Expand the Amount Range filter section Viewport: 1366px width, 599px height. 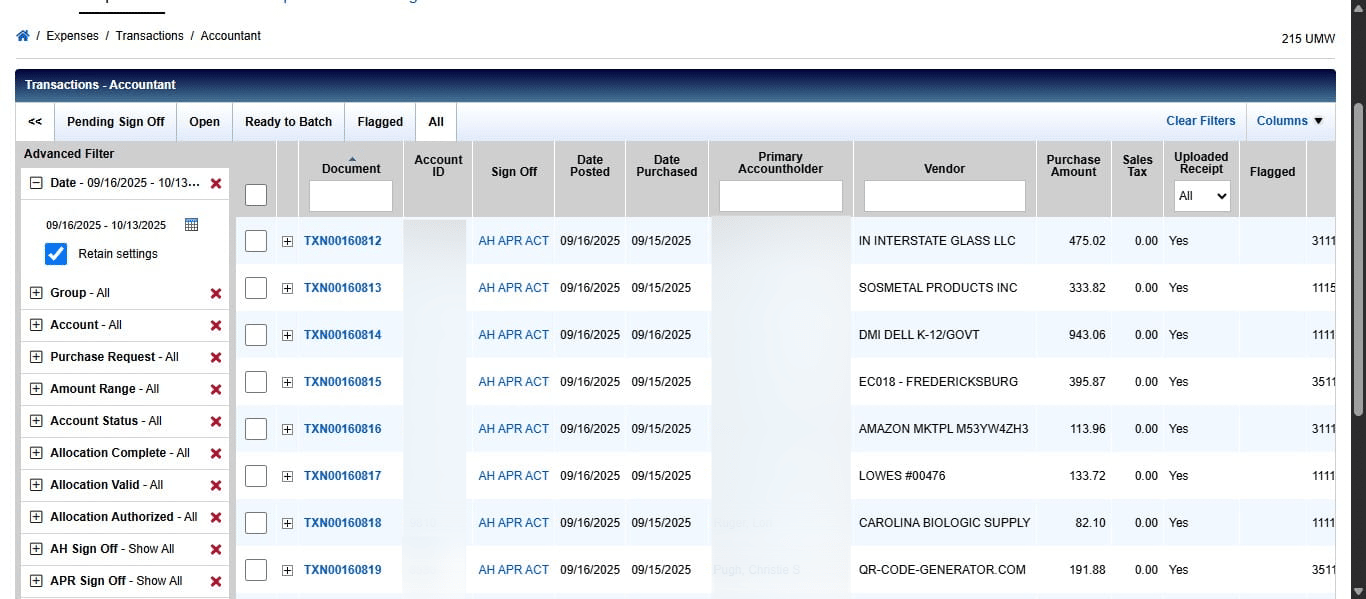point(34,388)
